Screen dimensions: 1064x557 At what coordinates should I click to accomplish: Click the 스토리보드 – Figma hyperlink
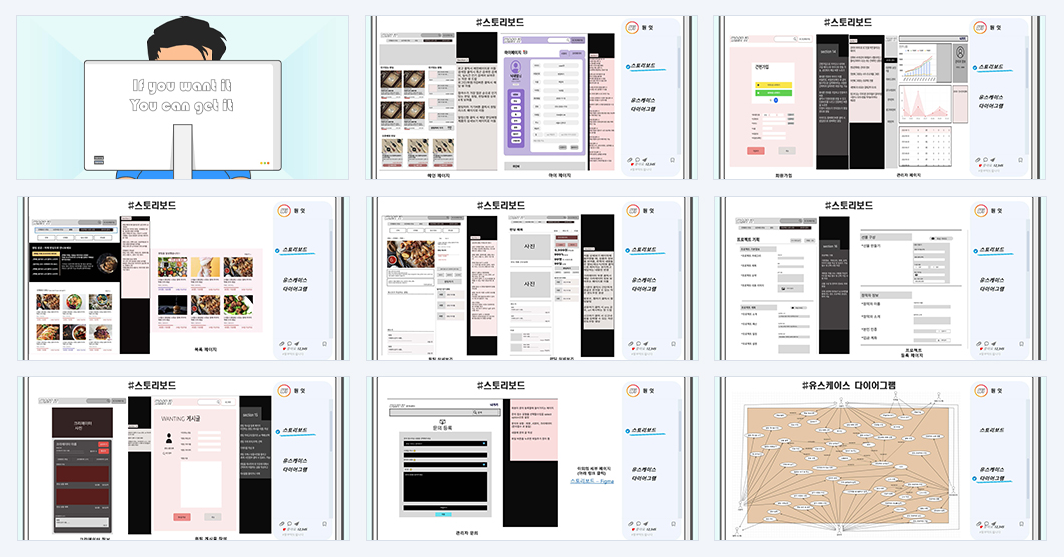(x=592, y=481)
